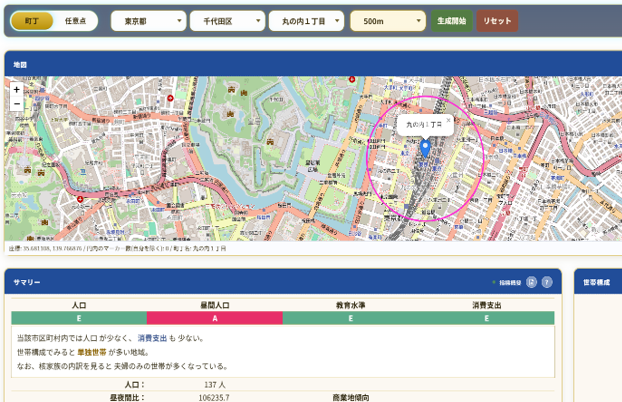Image resolution: width=622 pixels, height=402 pixels.
Task: Click the 世帯構成 panel header
Action: [x=598, y=282]
